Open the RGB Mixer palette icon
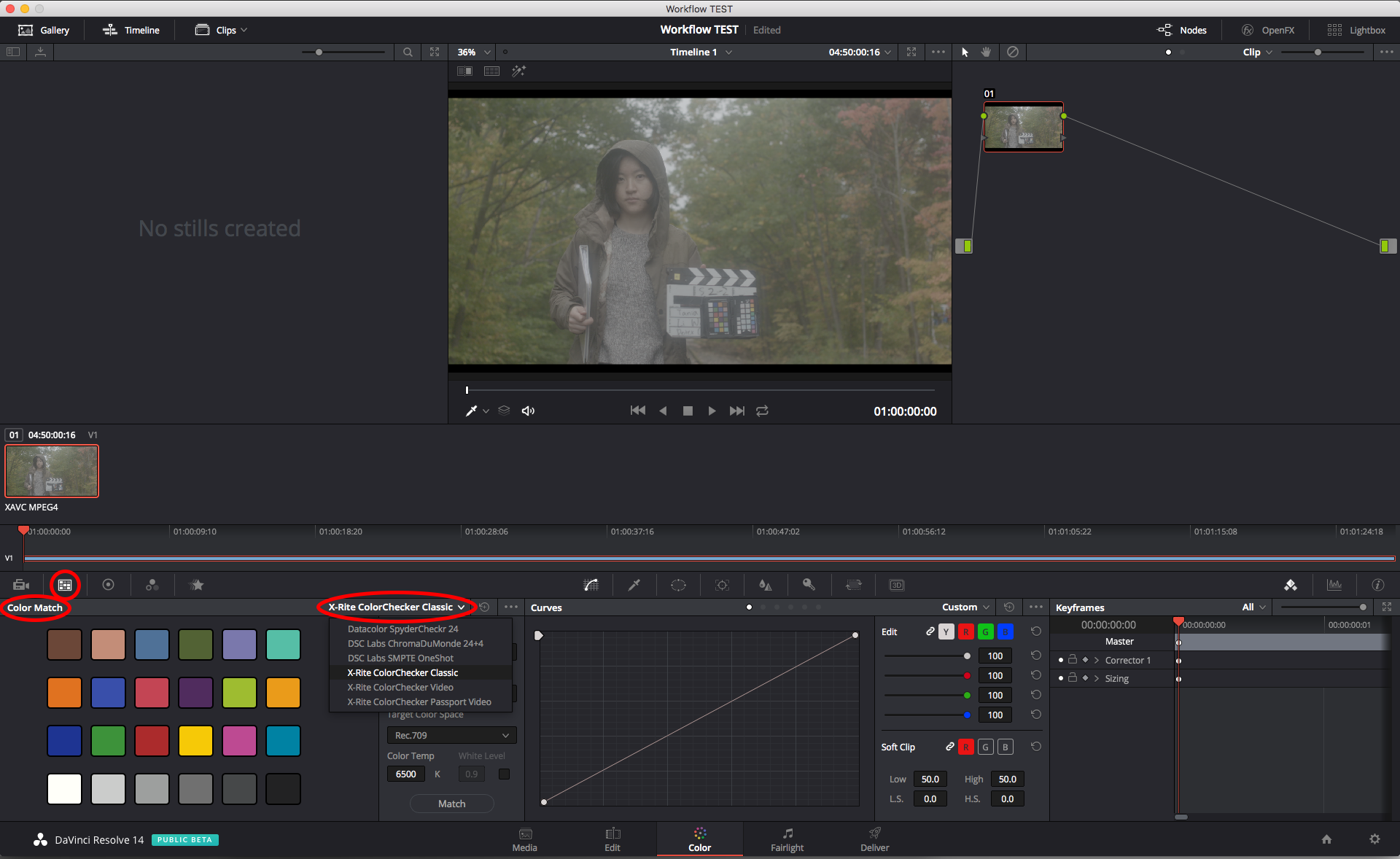Viewport: 1400px width, 859px height. (x=152, y=585)
